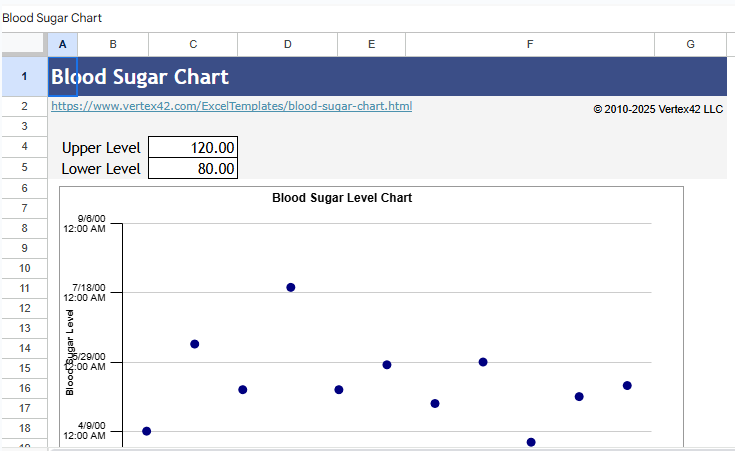This screenshot has height=451, width=735.
Task: Click row 4 header
Action: (24, 147)
